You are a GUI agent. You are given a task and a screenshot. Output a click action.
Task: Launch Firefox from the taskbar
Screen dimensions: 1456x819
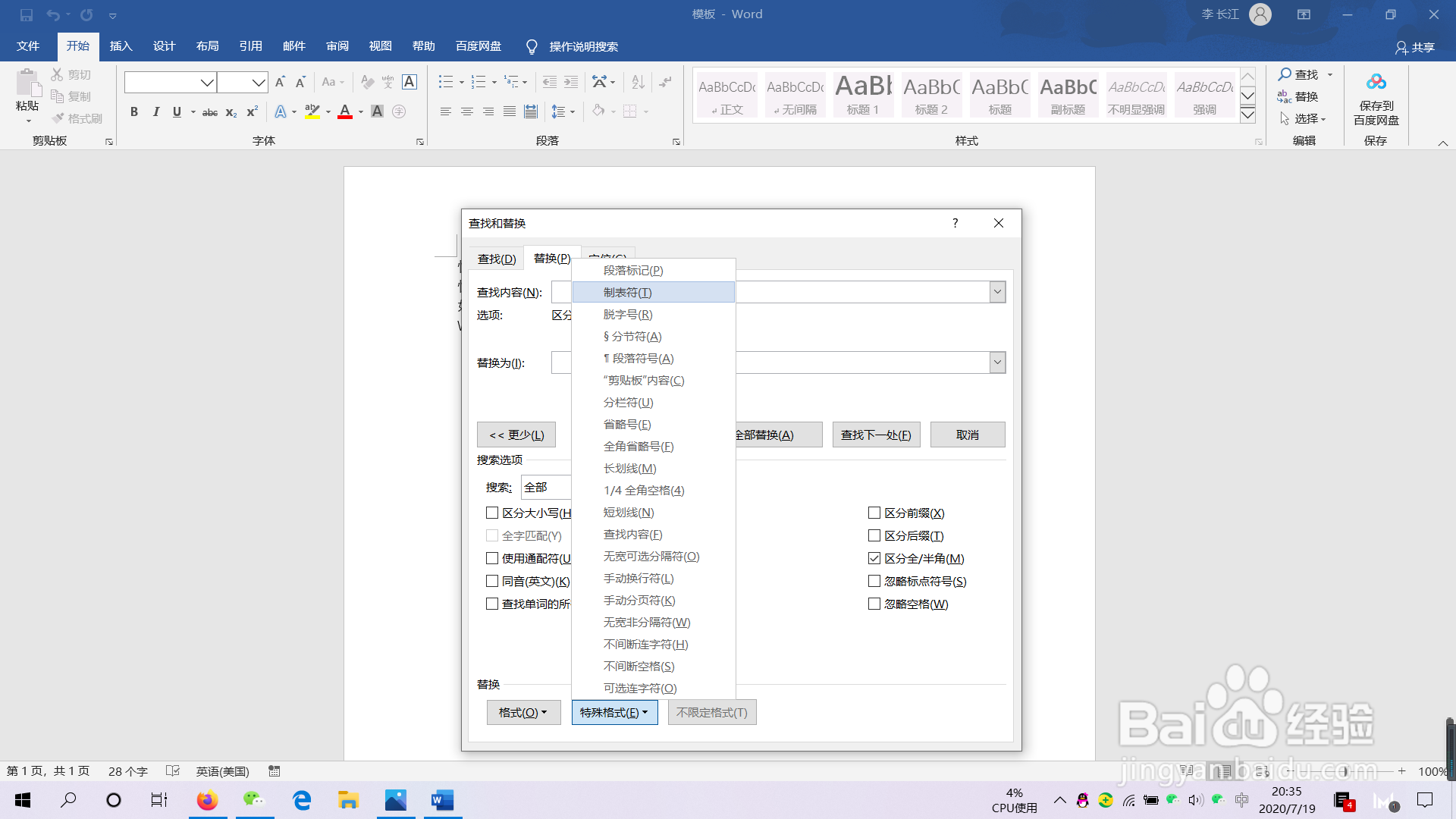pos(207,800)
